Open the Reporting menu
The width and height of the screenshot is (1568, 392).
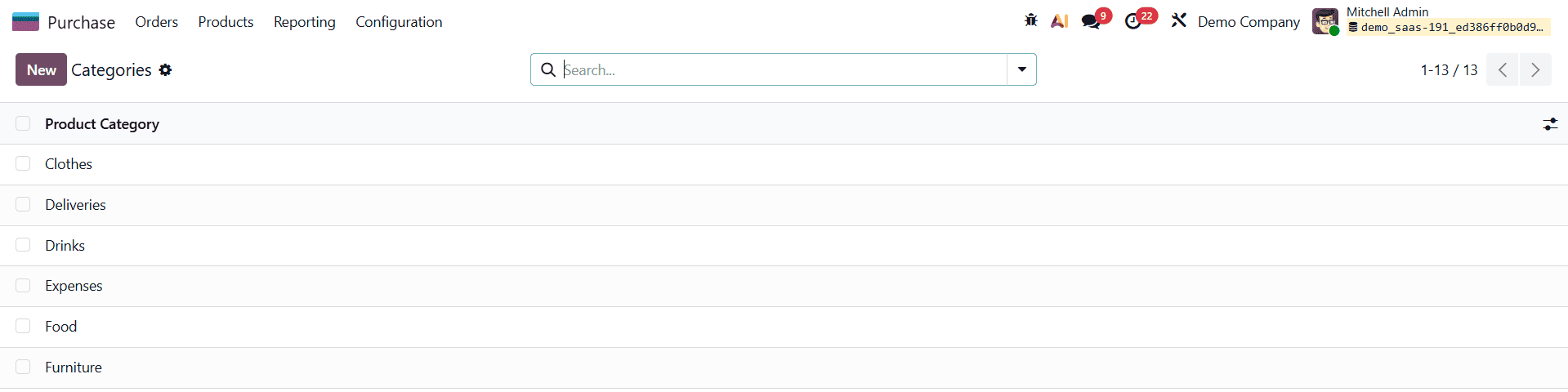pyautogui.click(x=304, y=22)
